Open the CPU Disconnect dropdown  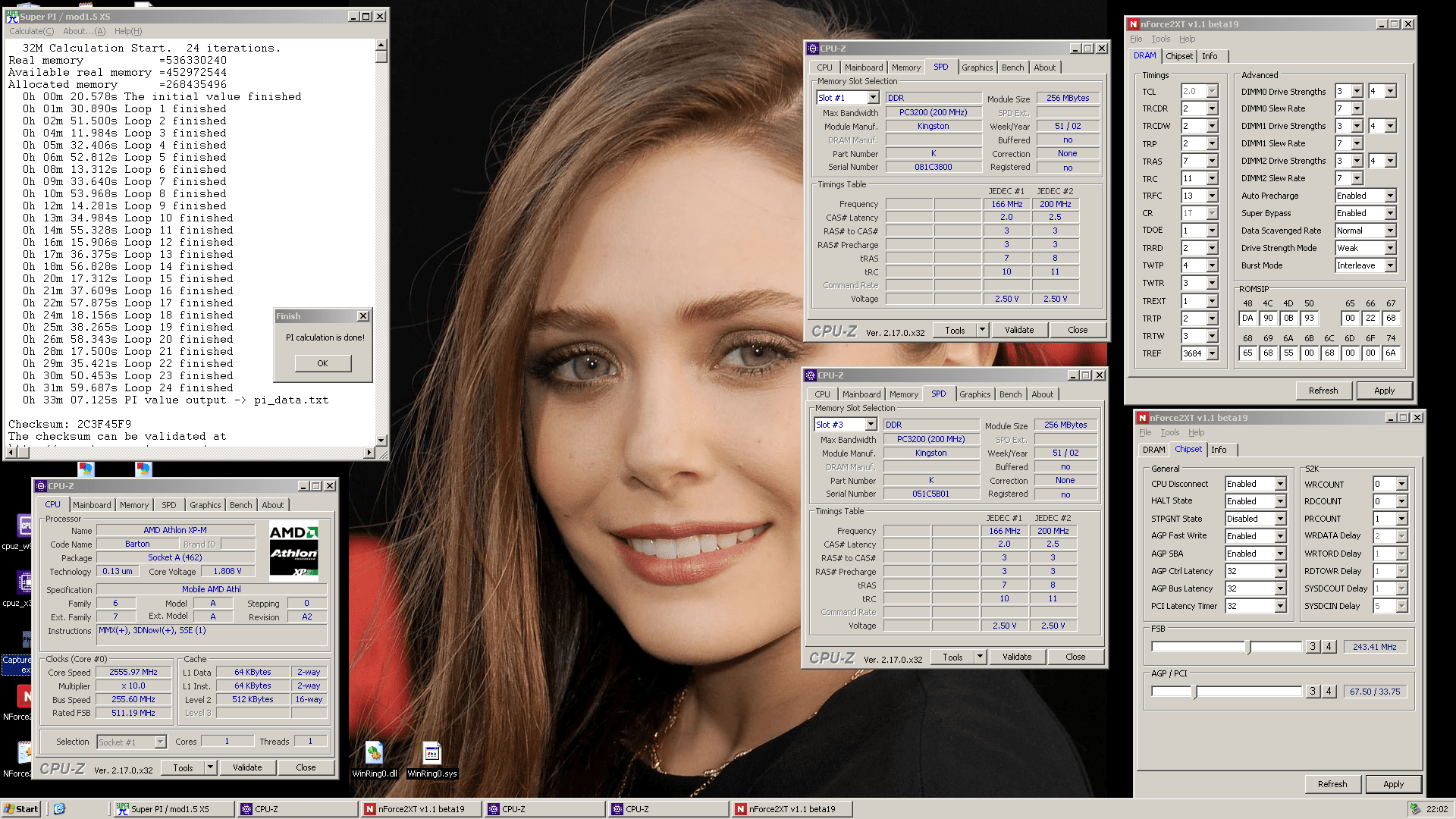click(1280, 484)
